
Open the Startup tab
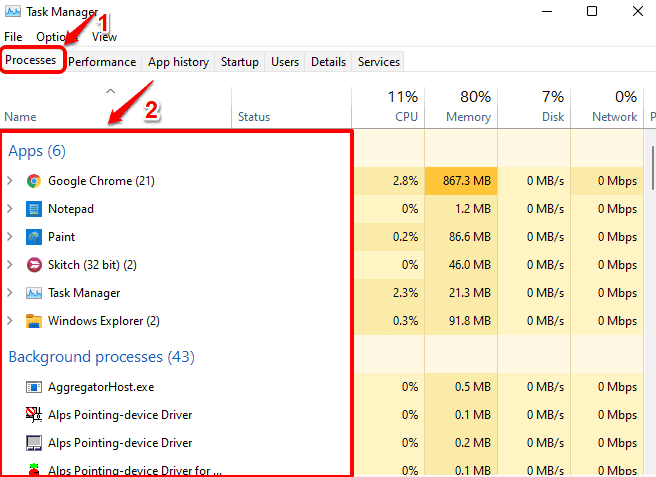click(x=239, y=62)
